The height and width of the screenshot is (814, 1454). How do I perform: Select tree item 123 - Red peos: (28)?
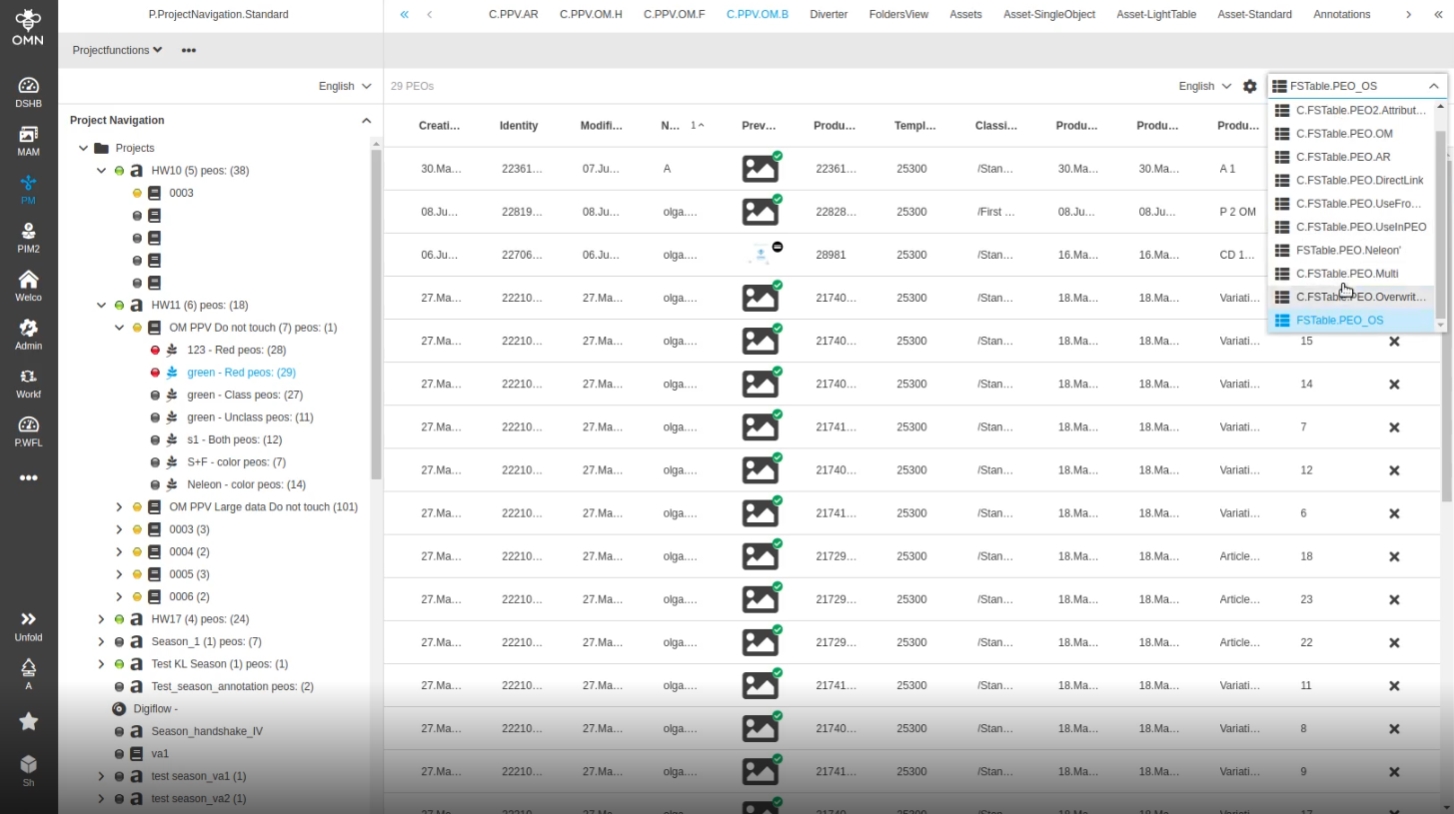point(237,350)
